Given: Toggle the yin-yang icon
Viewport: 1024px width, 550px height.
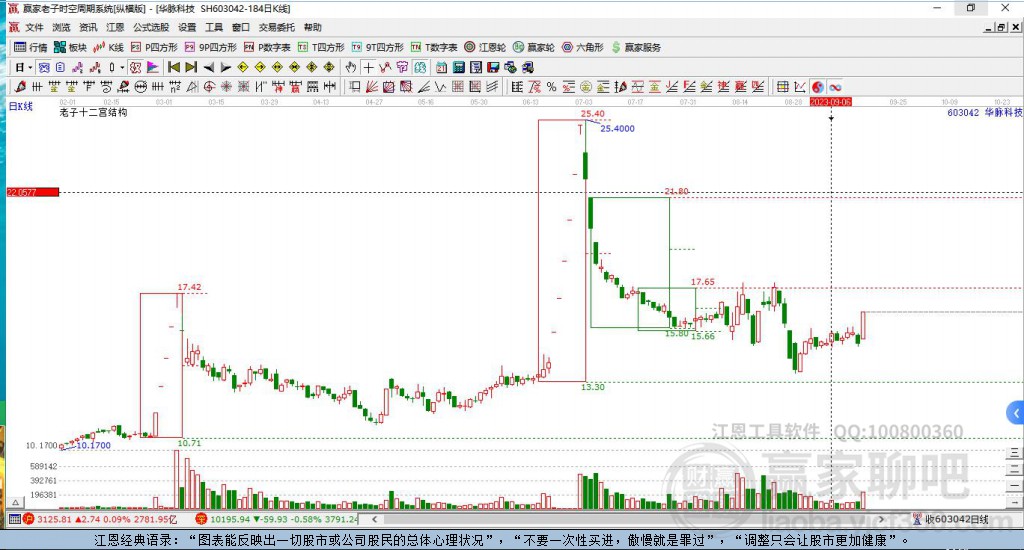Looking at the screenshot, I should (x=818, y=86).
